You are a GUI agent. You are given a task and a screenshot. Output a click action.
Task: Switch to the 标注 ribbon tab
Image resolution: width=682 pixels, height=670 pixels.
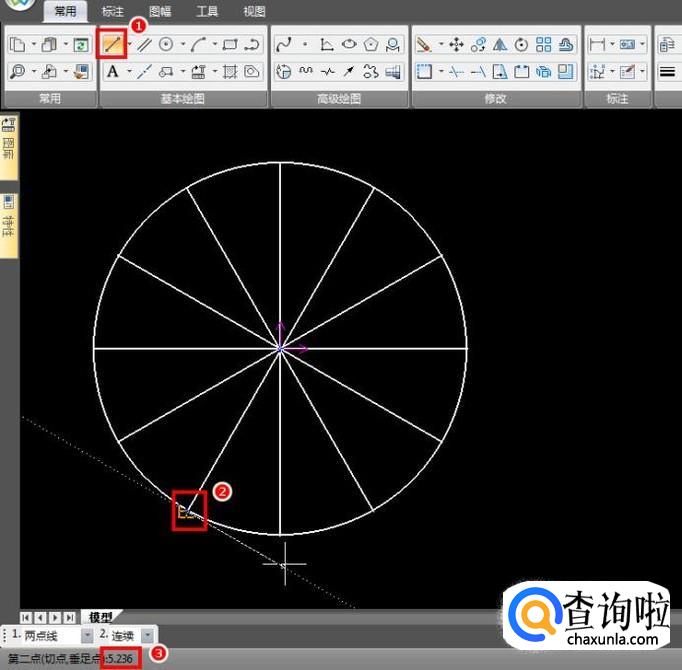click(113, 12)
